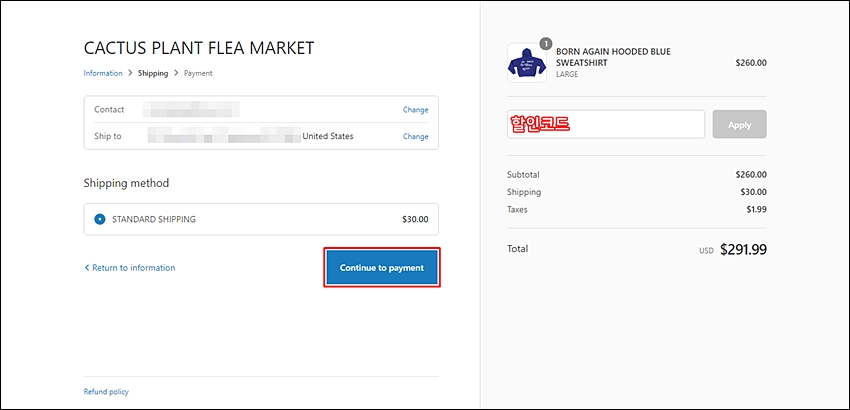The height and width of the screenshot is (410, 850).
Task: Change the Ship to address
Action: (x=415, y=137)
